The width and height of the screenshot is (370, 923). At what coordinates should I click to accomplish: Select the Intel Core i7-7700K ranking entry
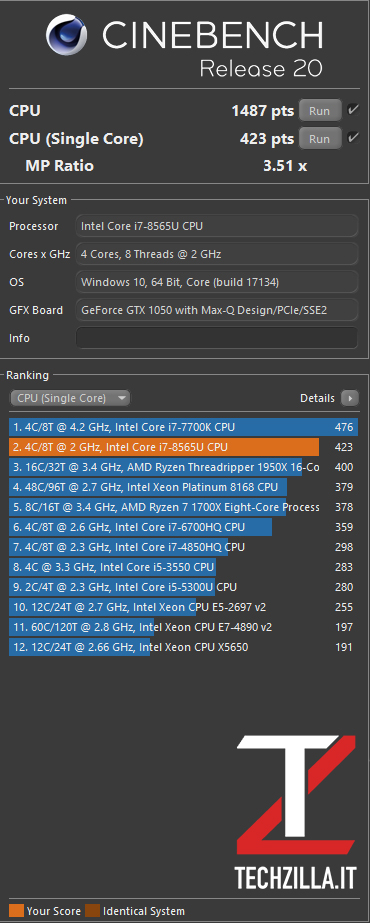coord(184,427)
